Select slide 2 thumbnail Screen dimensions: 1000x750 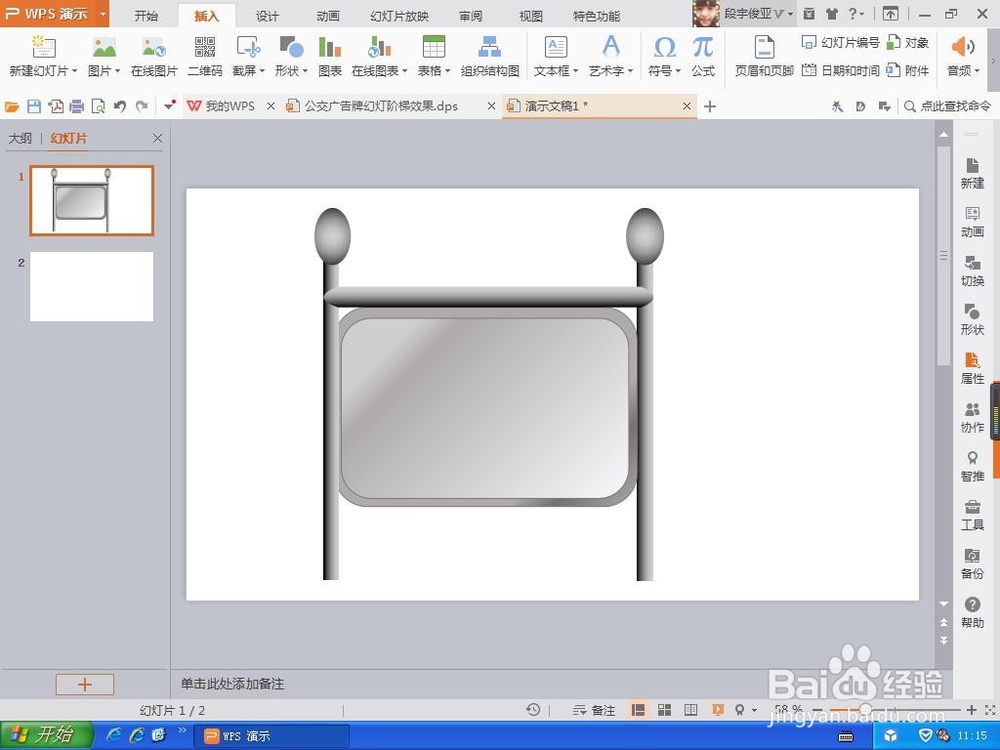tap(92, 286)
